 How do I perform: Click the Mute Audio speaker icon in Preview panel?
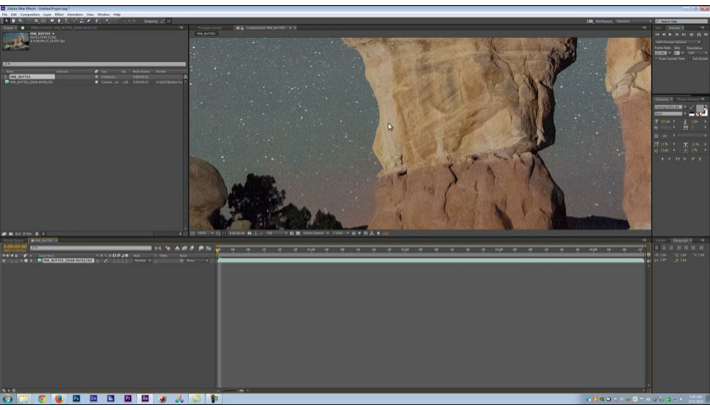tap(691, 34)
